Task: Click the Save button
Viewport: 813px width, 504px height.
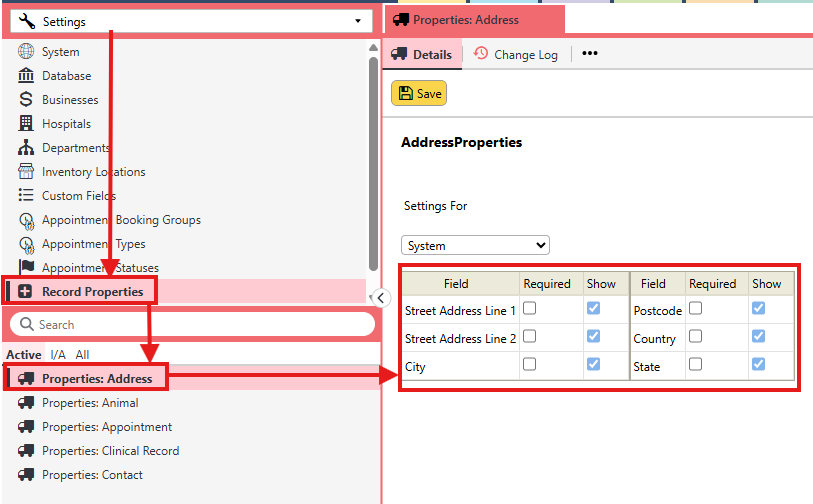Action: click(419, 93)
